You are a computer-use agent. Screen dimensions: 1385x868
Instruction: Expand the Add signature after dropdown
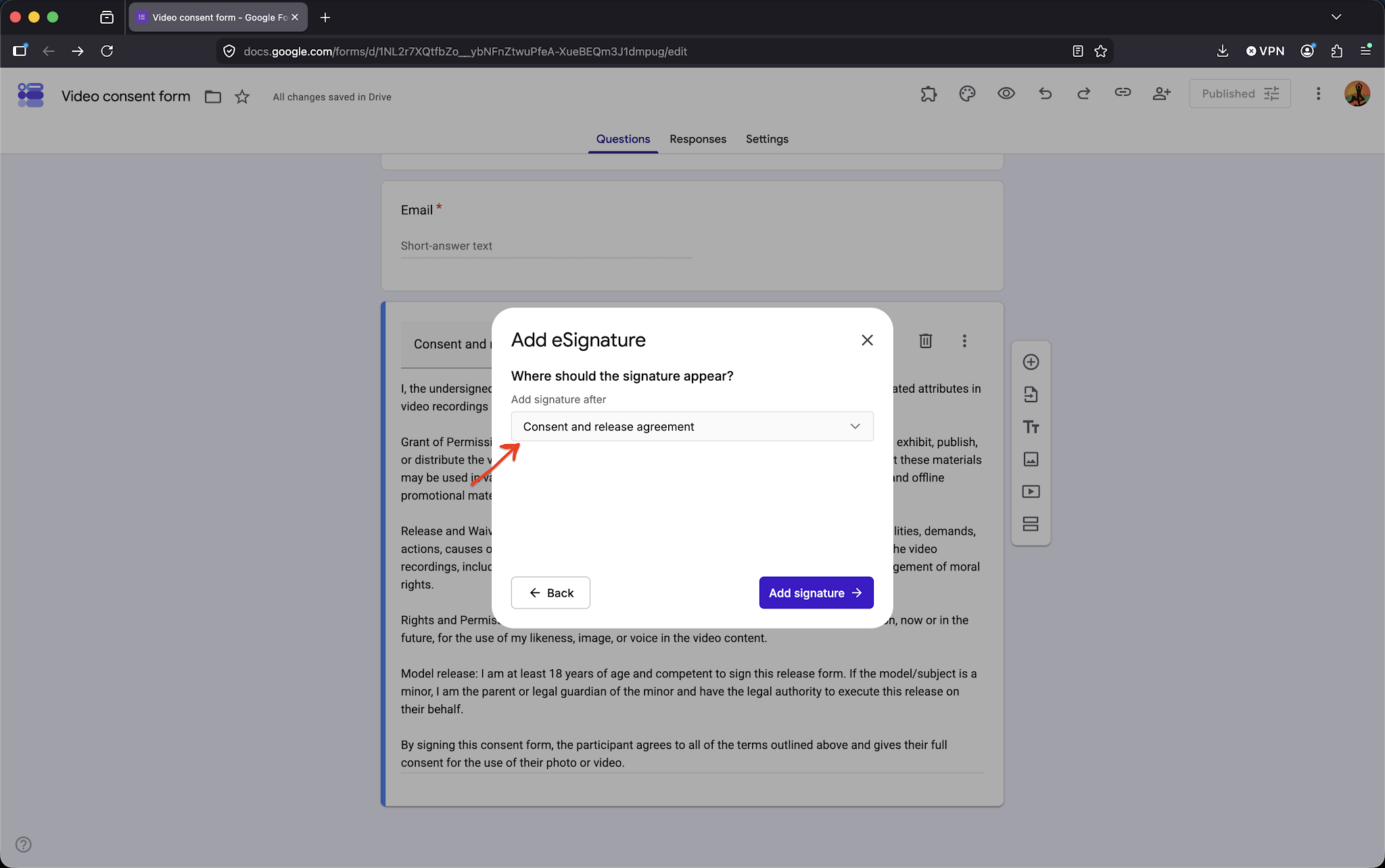pos(692,427)
